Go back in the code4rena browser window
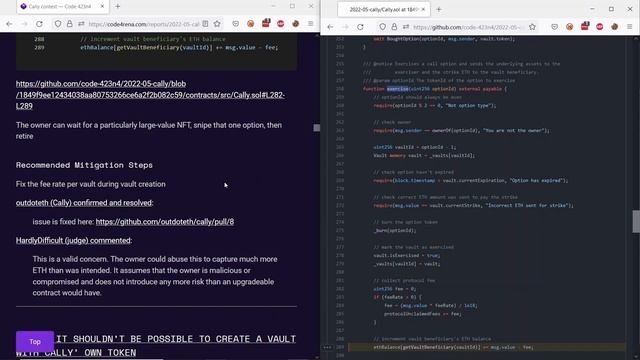This screenshot has width=640, height=360. (x=9, y=24)
